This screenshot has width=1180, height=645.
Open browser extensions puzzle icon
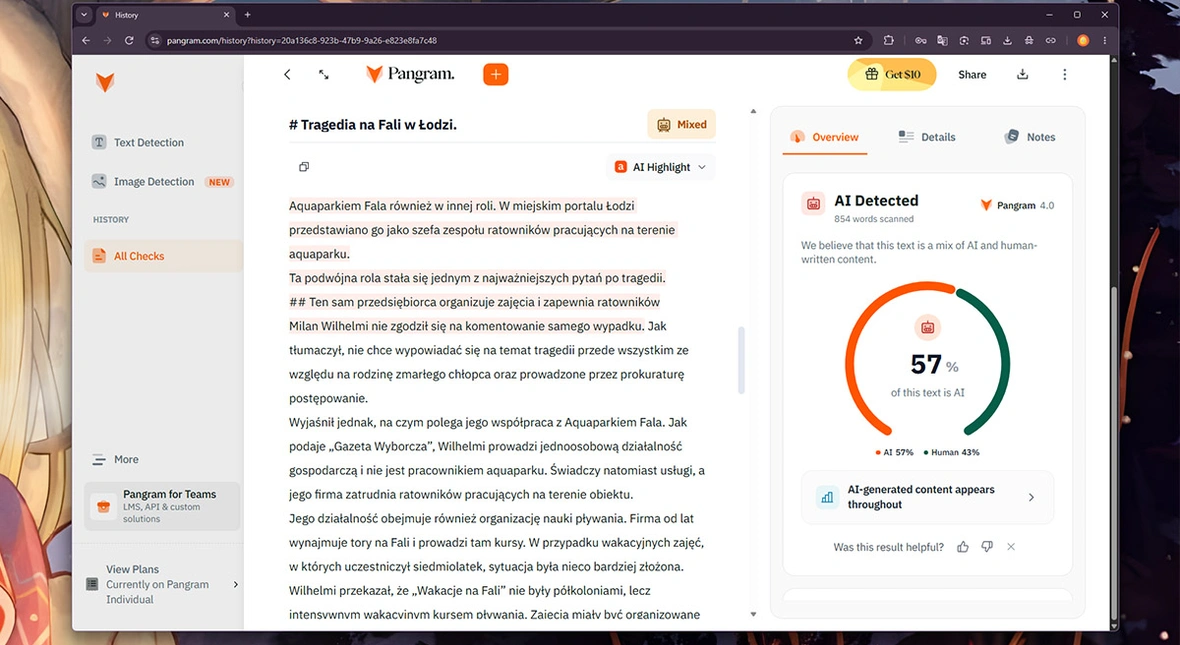click(x=888, y=41)
